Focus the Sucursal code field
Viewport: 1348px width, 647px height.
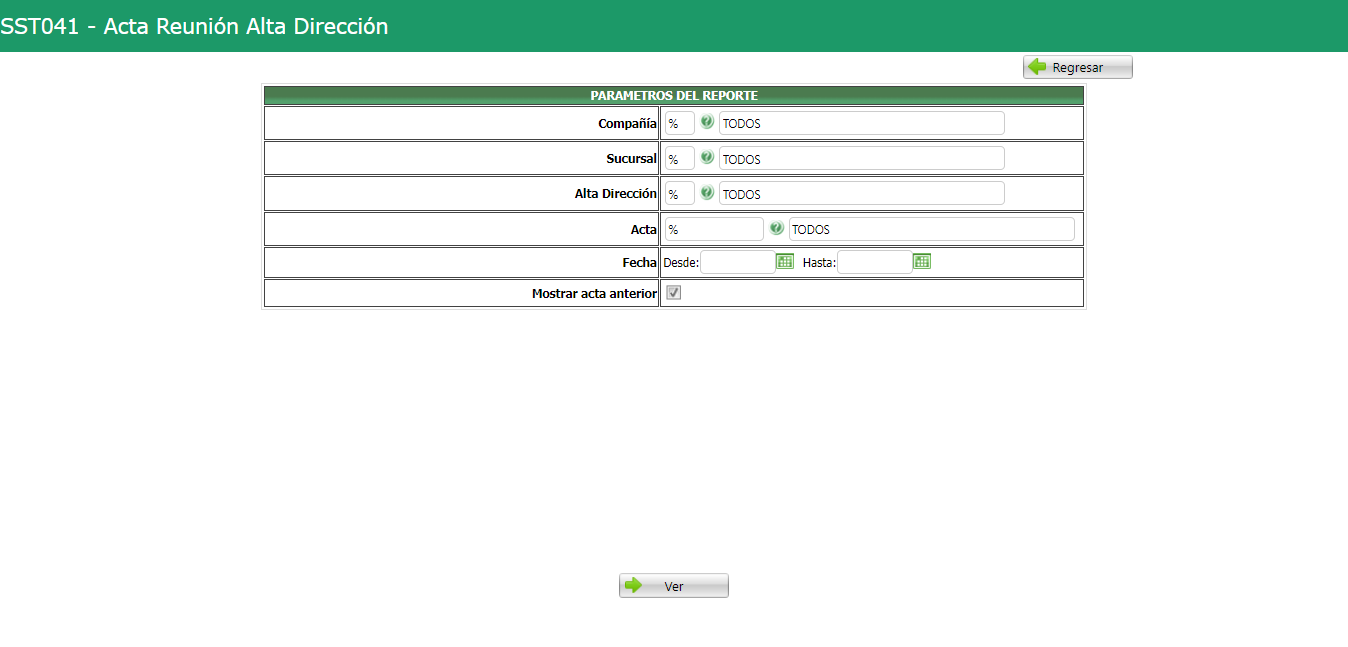[680, 158]
